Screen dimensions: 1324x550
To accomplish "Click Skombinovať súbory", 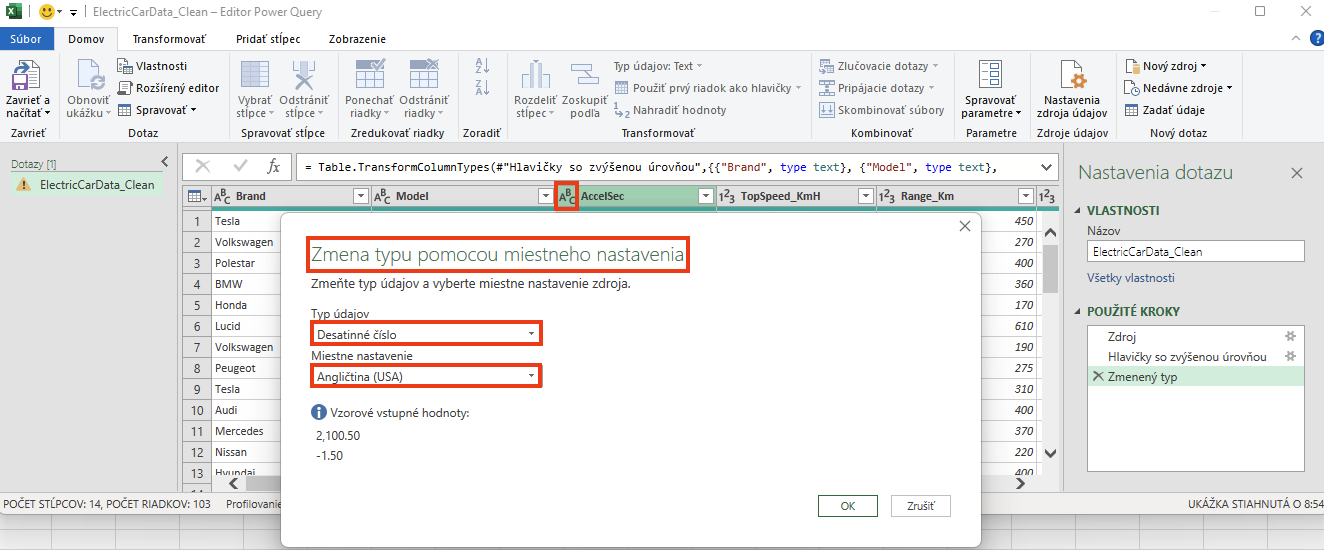I will tap(881, 110).
